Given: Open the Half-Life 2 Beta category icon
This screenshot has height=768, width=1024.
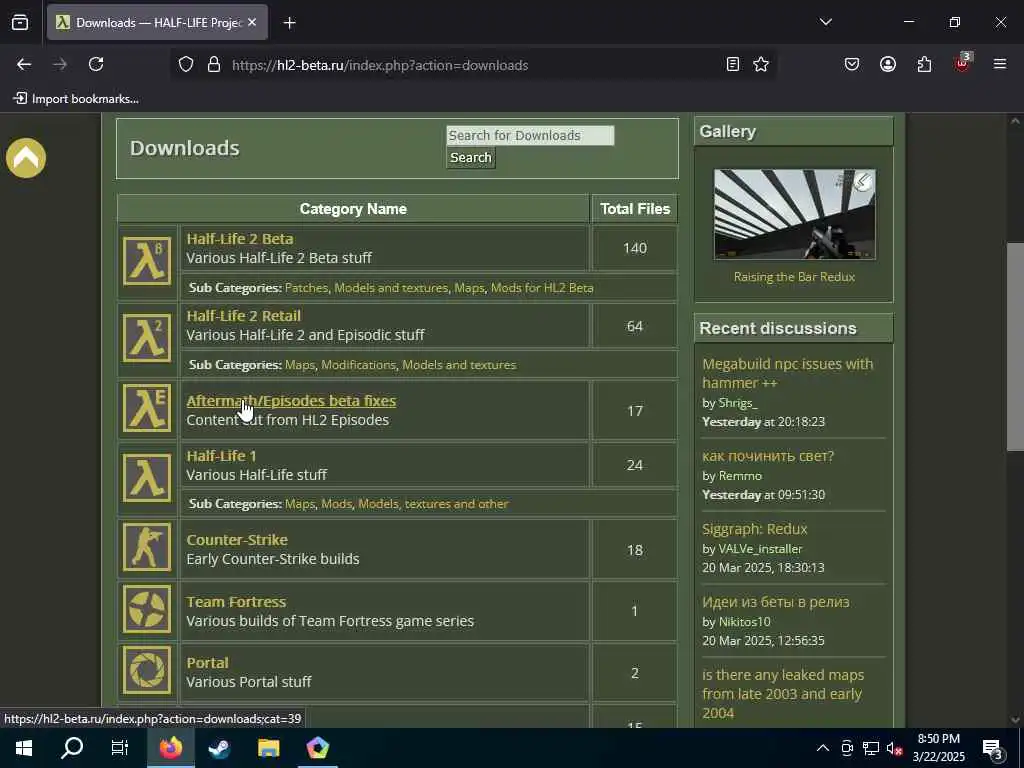Looking at the screenshot, I should click(147, 260).
